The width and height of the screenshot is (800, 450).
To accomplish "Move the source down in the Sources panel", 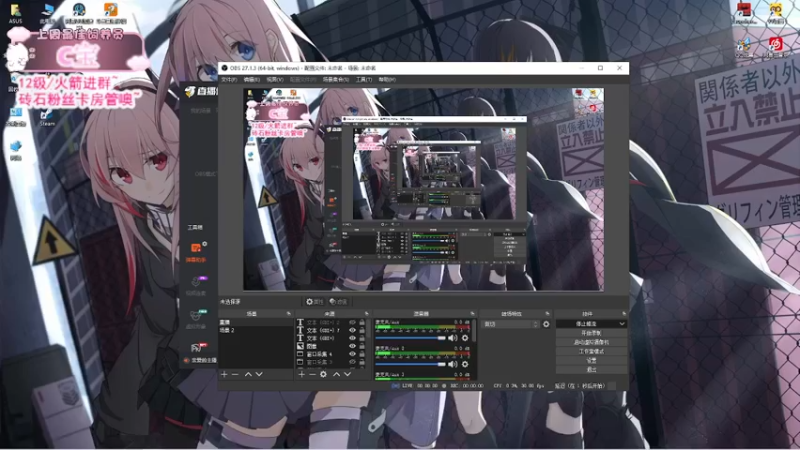I will (x=347, y=374).
